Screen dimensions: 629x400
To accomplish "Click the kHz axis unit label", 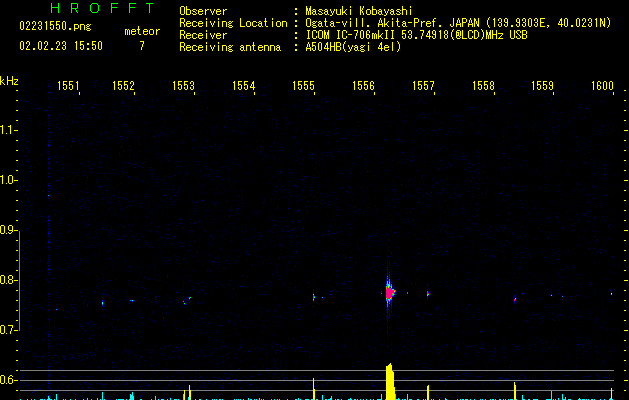I will pyautogui.click(x=9, y=81).
